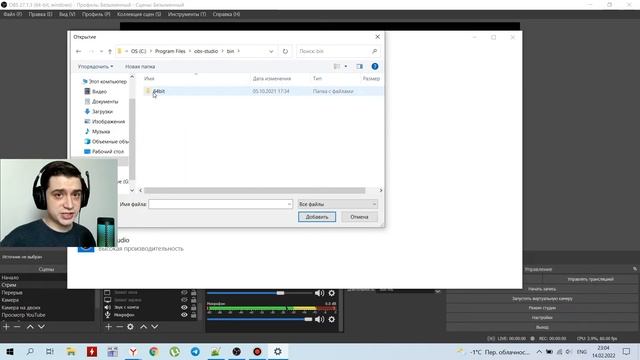Expand chevron after Program Files in path
The width and height of the screenshot is (640, 360).
click(189, 51)
